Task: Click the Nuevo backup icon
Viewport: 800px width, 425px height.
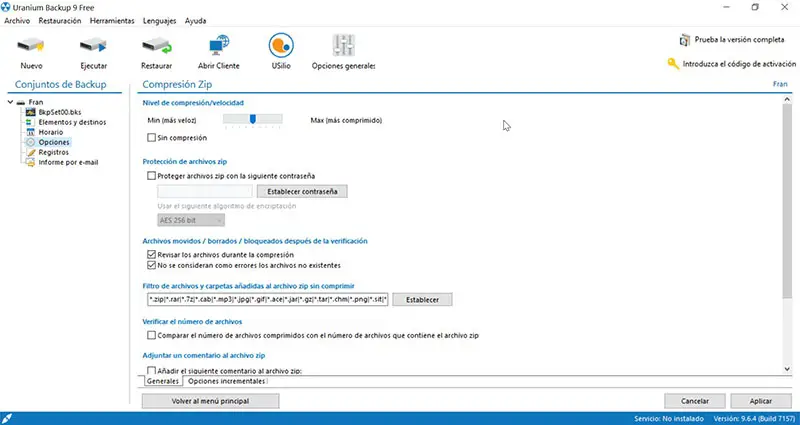Action: (31, 45)
